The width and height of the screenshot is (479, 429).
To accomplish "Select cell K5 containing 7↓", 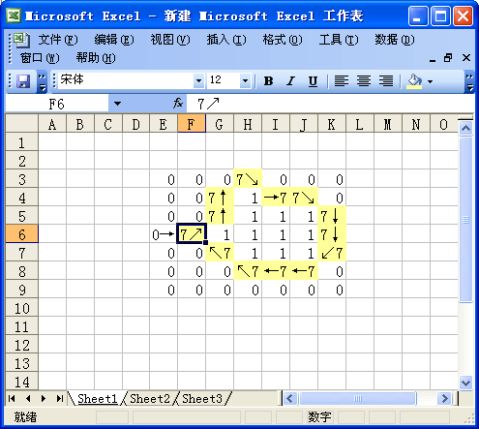I will [x=332, y=216].
